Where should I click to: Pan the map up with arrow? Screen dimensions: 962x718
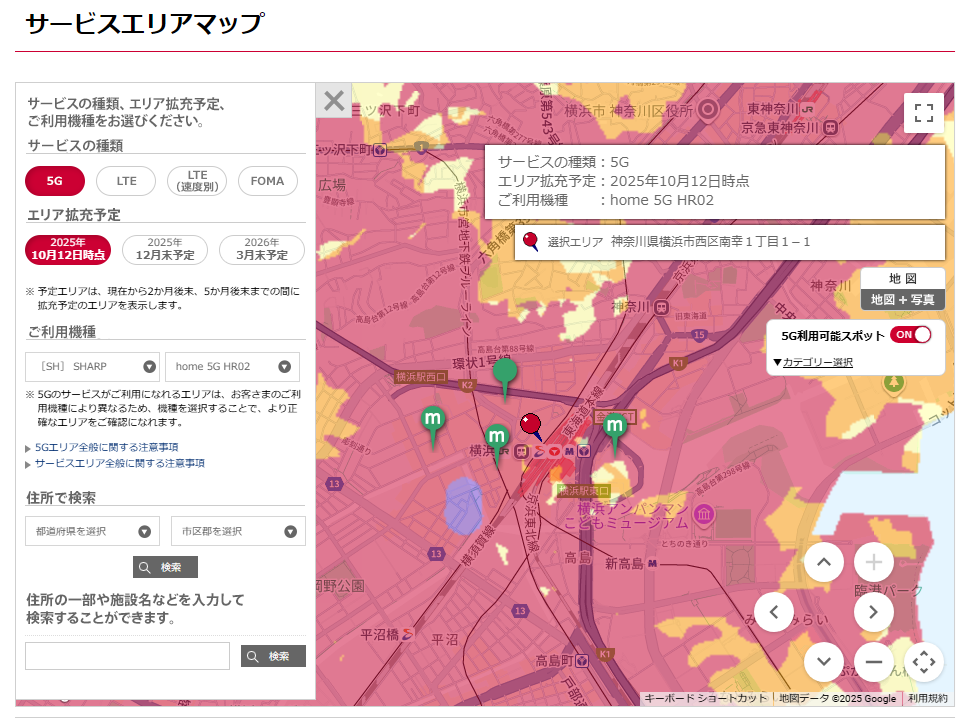tap(823, 562)
